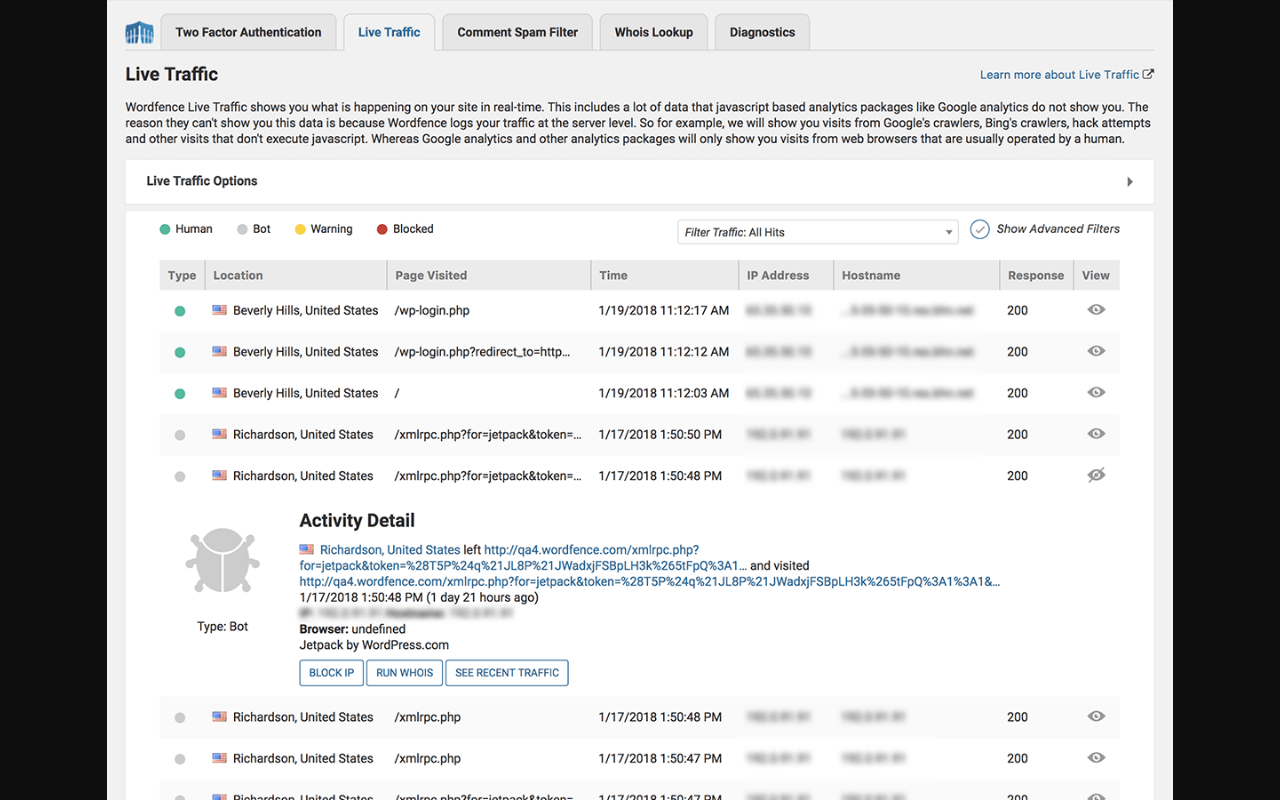The height and width of the screenshot is (800, 1280).
Task: Click the Response column header
Action: (1036, 275)
